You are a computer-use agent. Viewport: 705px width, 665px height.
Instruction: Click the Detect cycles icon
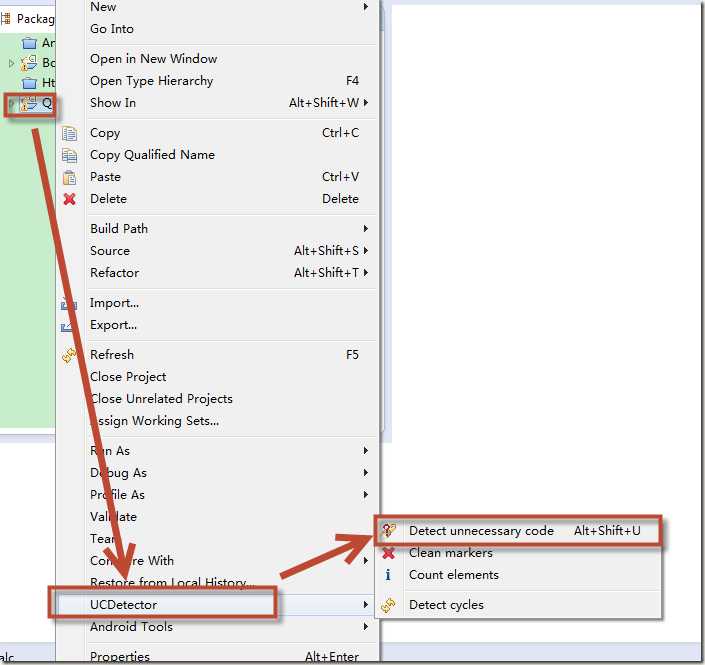tap(388, 605)
